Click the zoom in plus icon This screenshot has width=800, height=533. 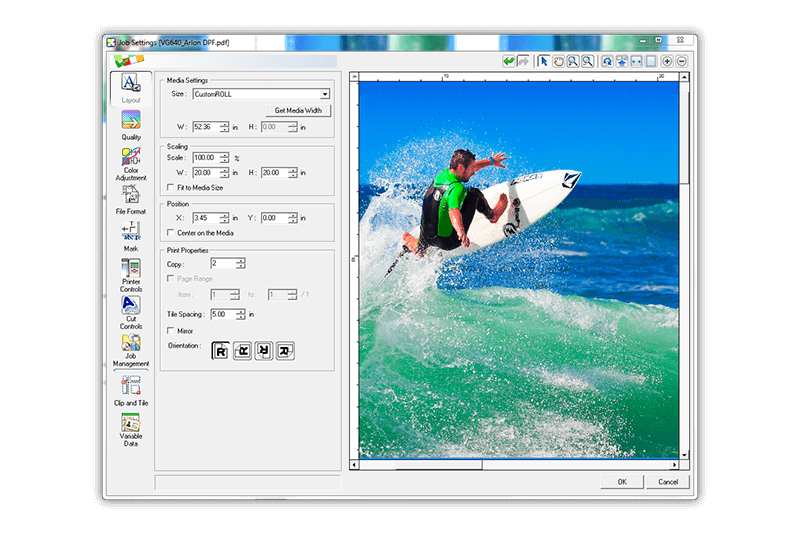(667, 61)
